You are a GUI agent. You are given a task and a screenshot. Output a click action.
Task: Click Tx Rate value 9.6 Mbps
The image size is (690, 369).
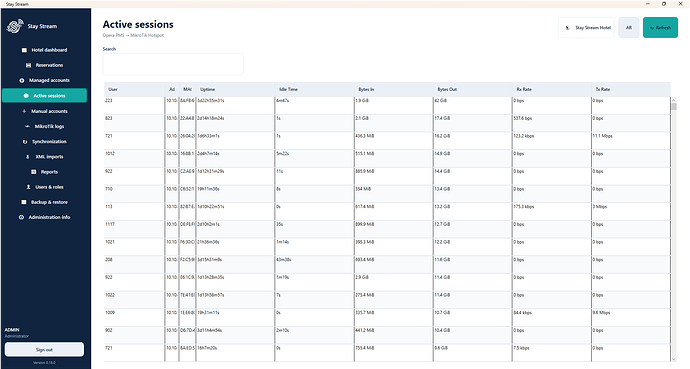pyautogui.click(x=602, y=313)
